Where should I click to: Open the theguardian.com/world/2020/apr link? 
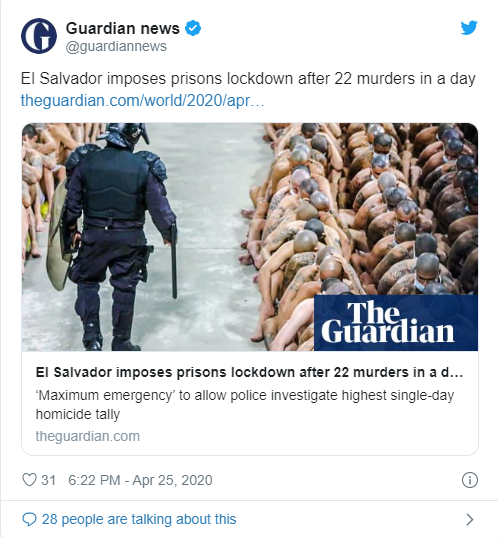(x=142, y=101)
